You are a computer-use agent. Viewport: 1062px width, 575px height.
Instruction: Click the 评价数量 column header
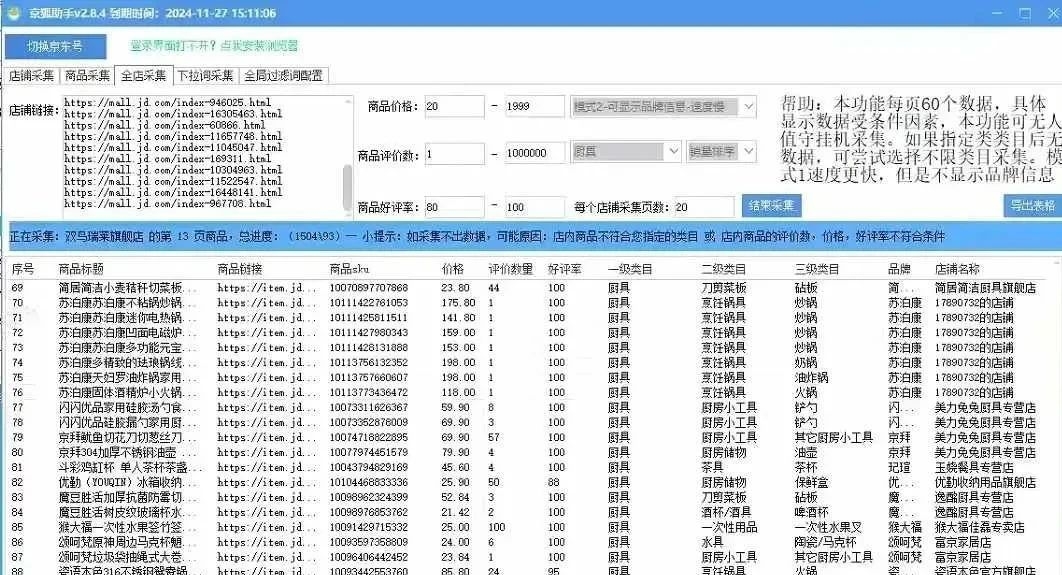509,269
